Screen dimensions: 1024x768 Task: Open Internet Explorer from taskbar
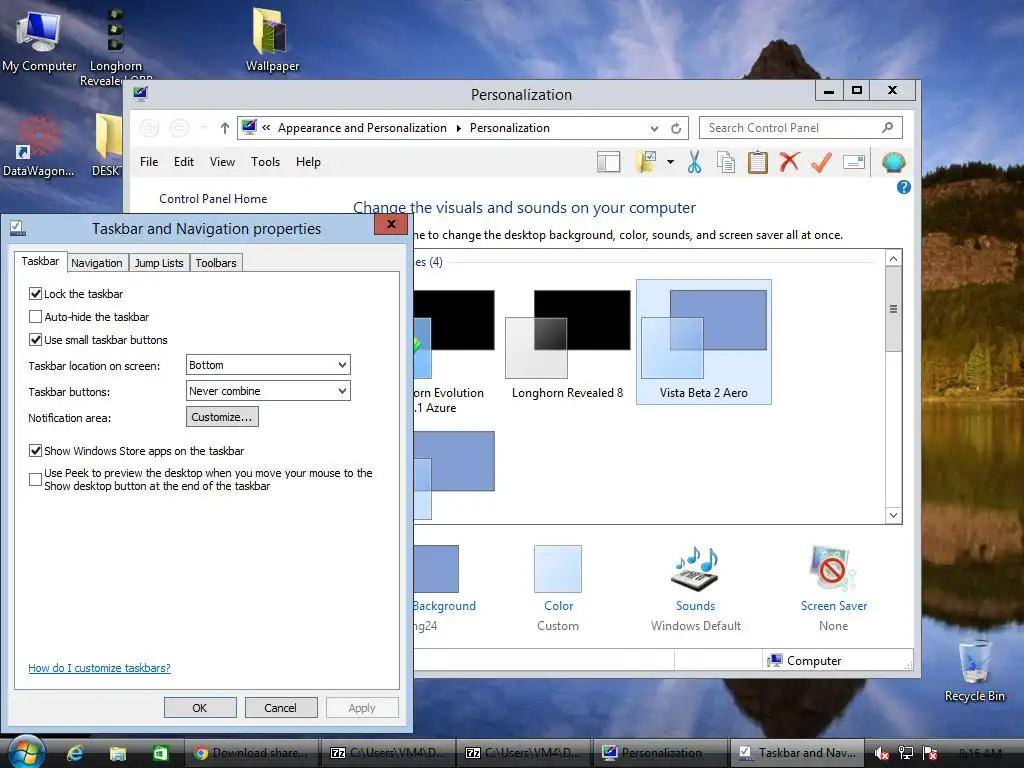coord(75,753)
